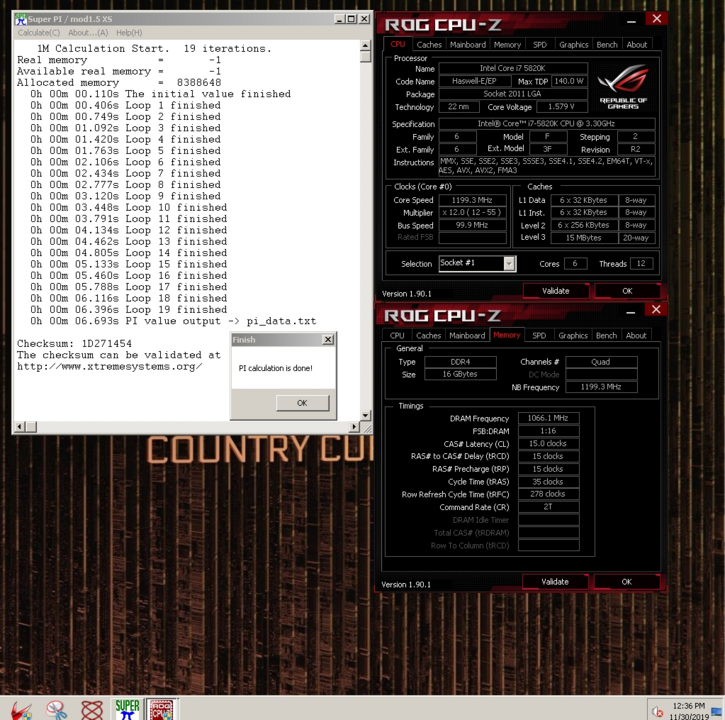Click the muted volume tray icon

[x=657, y=712]
